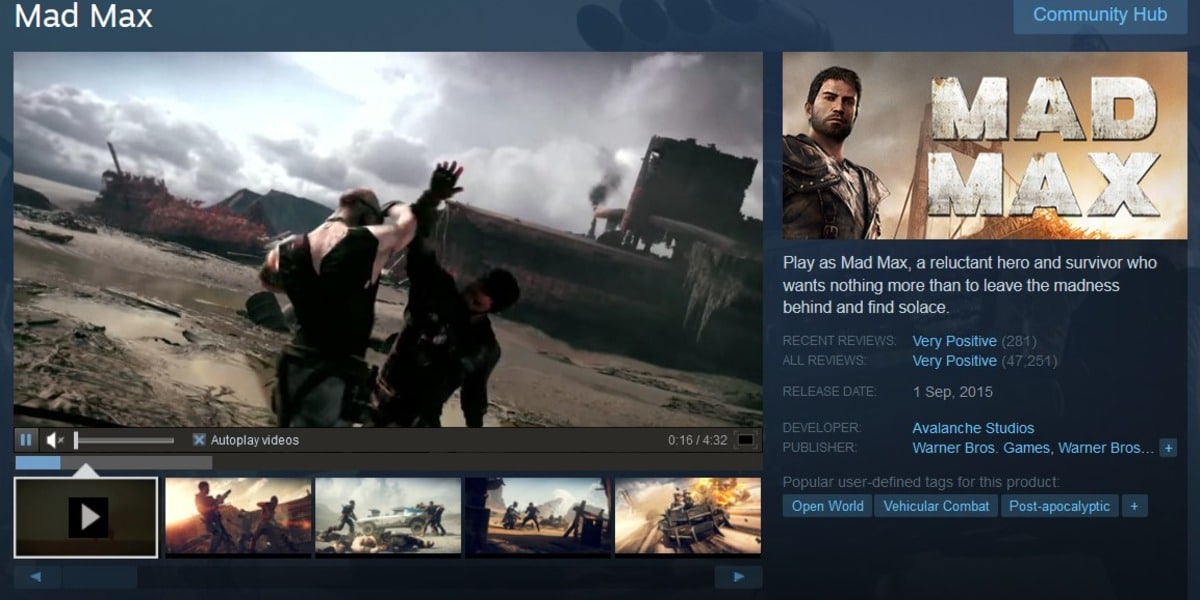Click the trailer video frame

[388, 240]
